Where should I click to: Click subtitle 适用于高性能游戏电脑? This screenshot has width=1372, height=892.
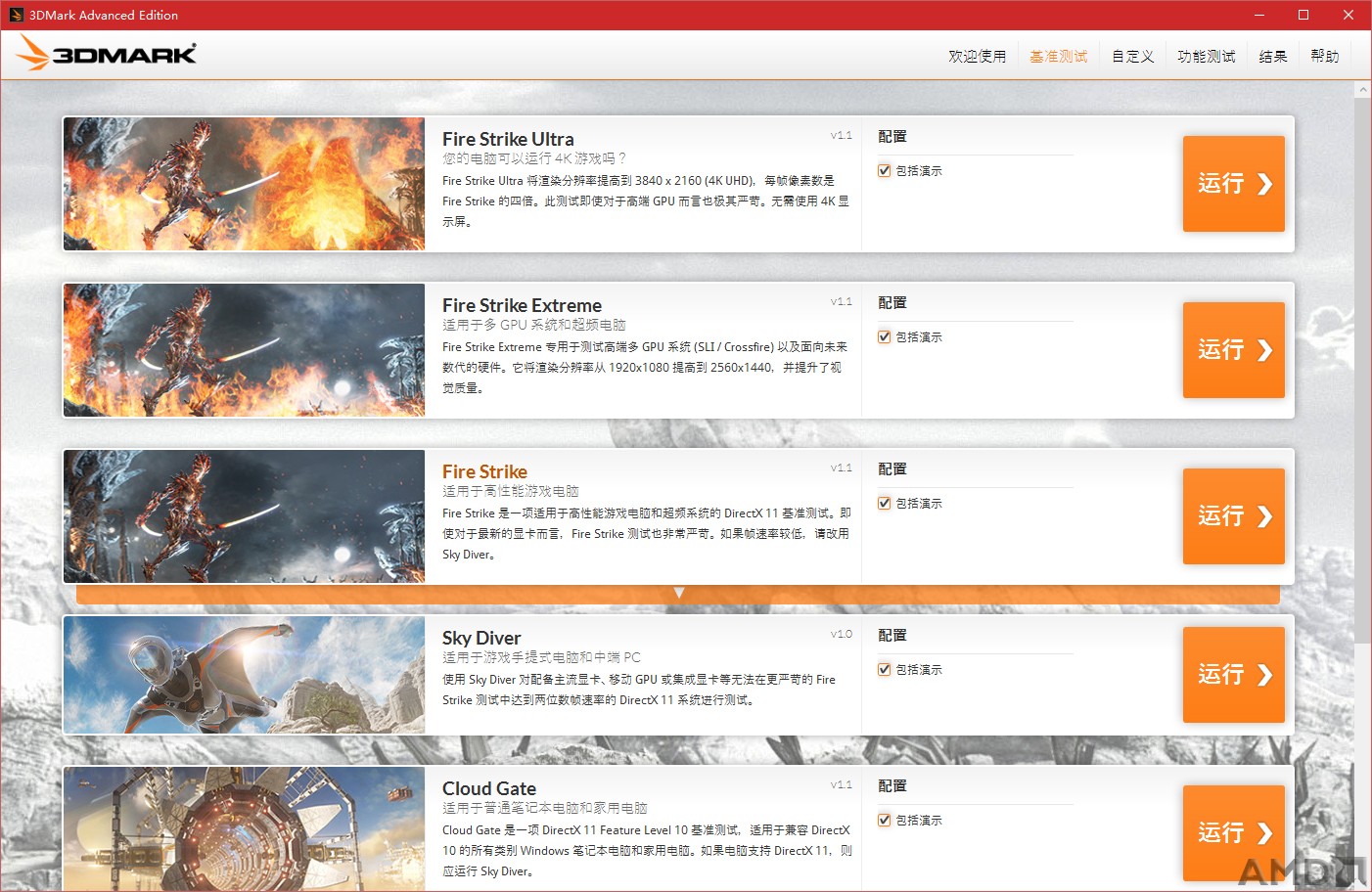click(511, 491)
